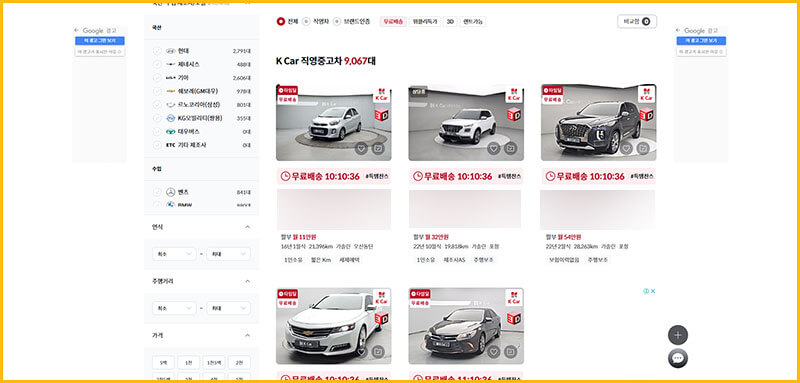Screen dimensions: 800x383
Task: Open 3D view of the Palisade SUV
Action: (646, 114)
